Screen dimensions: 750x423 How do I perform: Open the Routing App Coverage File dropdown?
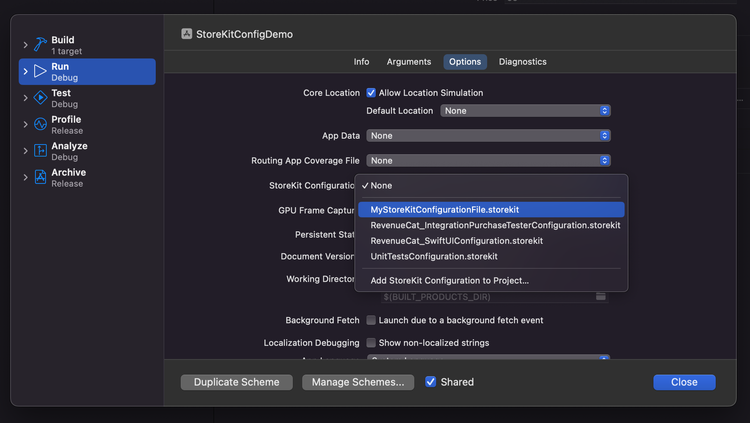click(488, 160)
